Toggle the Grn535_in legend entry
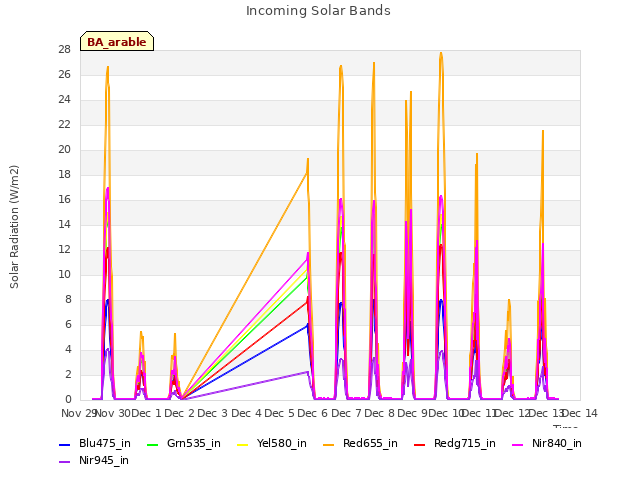 pos(184,443)
